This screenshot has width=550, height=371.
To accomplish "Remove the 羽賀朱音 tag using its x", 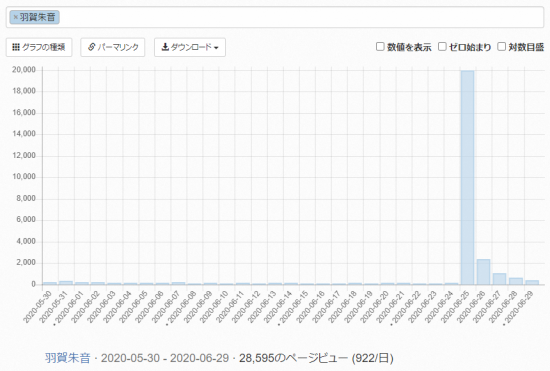I will (x=15, y=17).
